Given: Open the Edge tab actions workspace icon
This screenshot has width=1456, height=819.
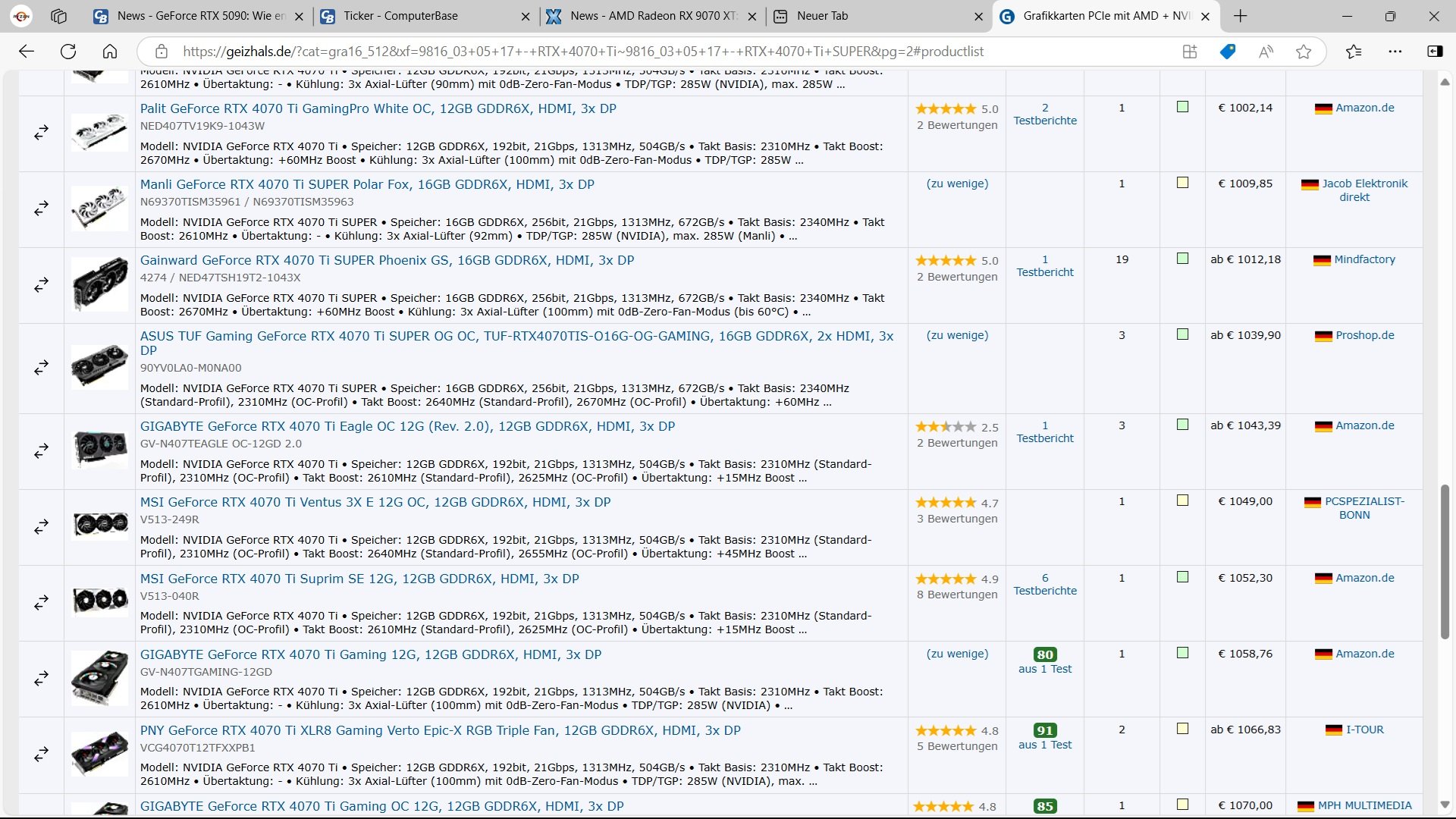Looking at the screenshot, I should click(x=58, y=16).
